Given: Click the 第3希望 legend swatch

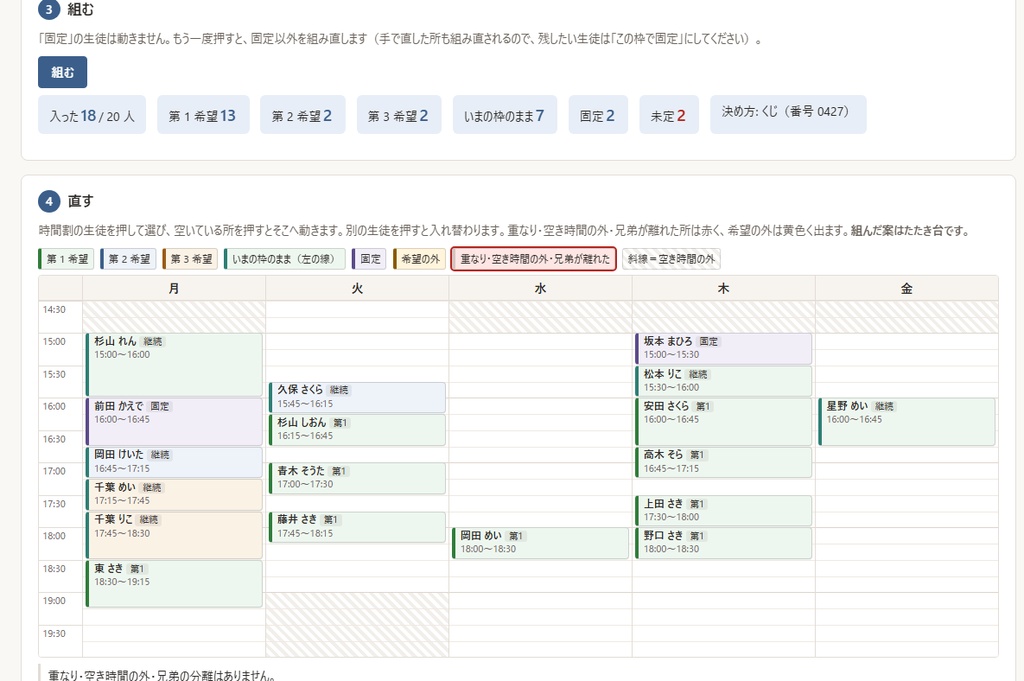Looking at the screenshot, I should pyautogui.click(x=190, y=259).
